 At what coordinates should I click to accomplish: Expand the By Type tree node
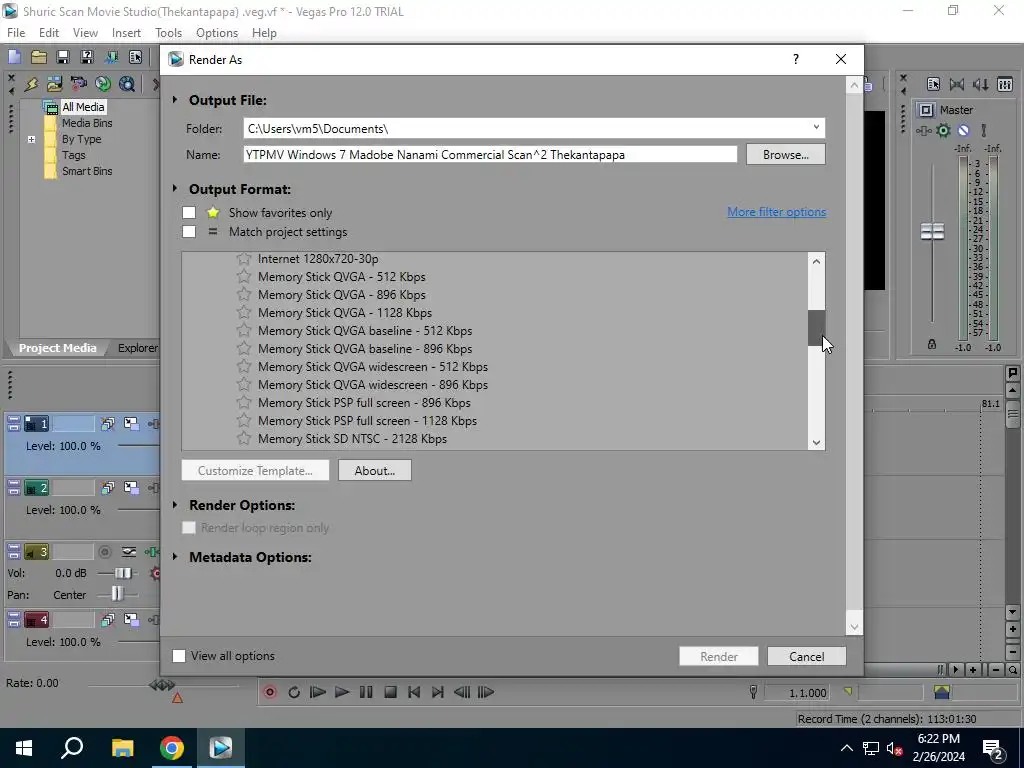(31, 139)
